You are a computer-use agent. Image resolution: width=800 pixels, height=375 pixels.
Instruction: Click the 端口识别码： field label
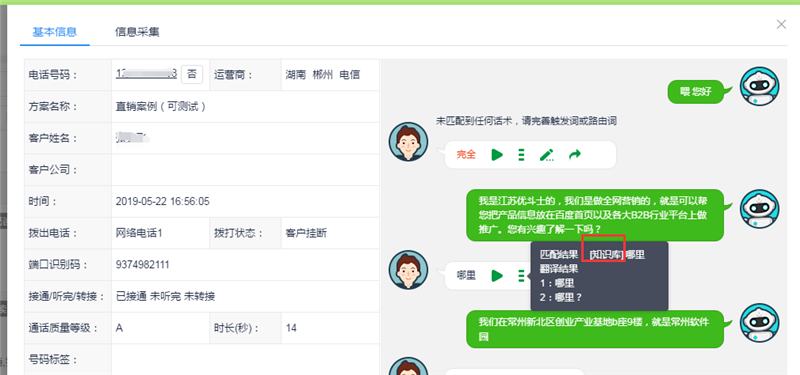coord(58,265)
